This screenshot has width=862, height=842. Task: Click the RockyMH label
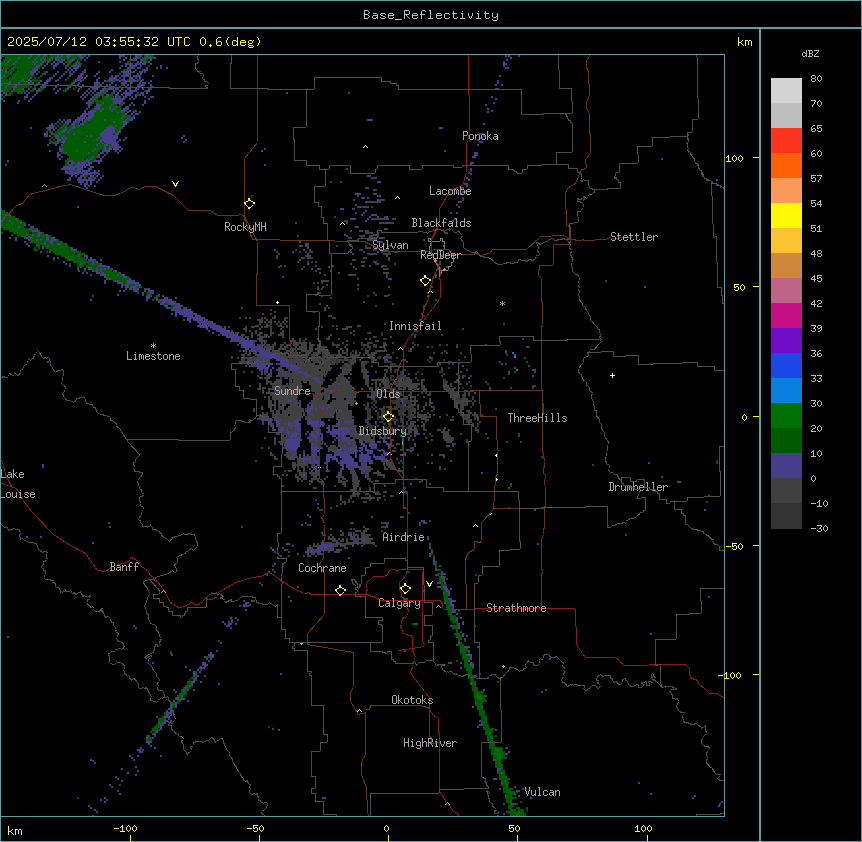(x=245, y=227)
